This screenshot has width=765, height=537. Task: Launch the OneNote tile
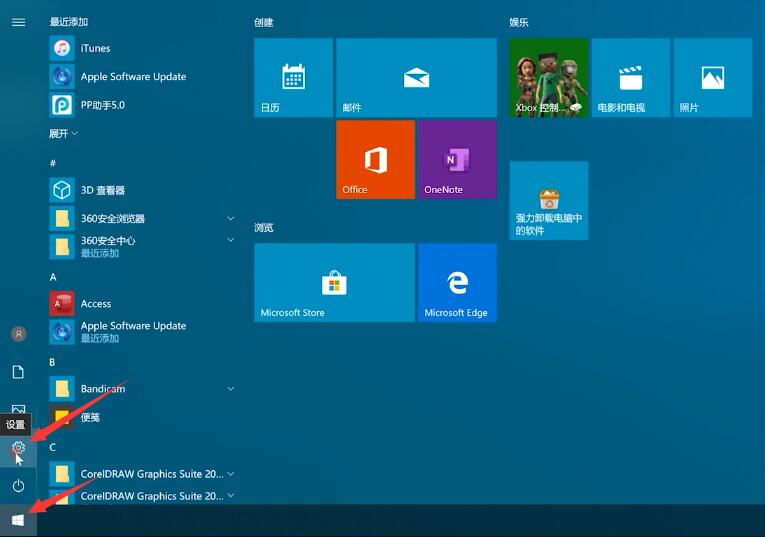coord(458,159)
